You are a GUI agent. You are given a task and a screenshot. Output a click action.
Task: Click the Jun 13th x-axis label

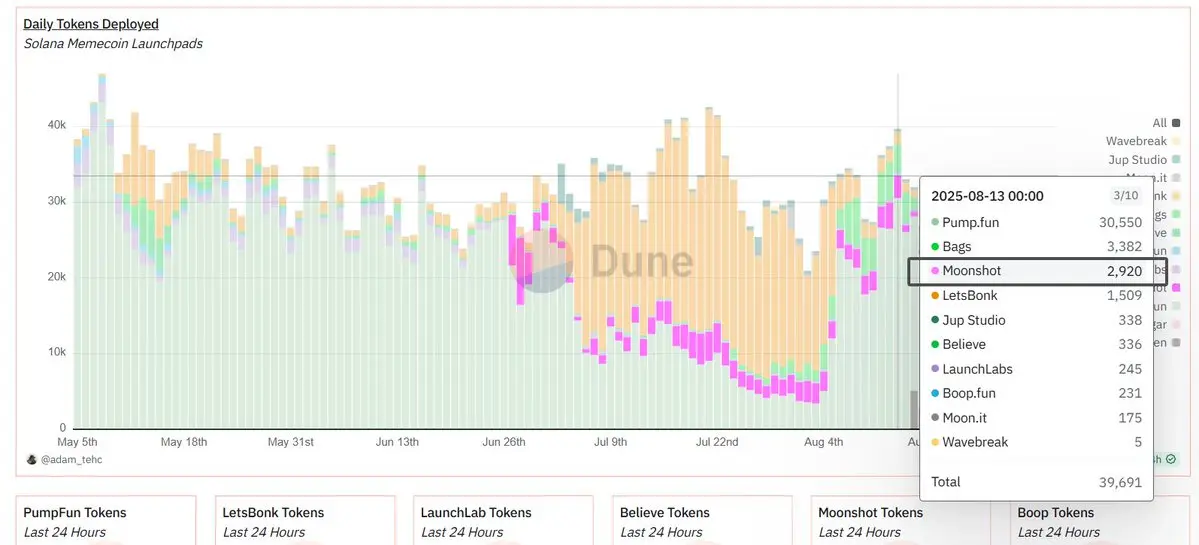pos(397,442)
